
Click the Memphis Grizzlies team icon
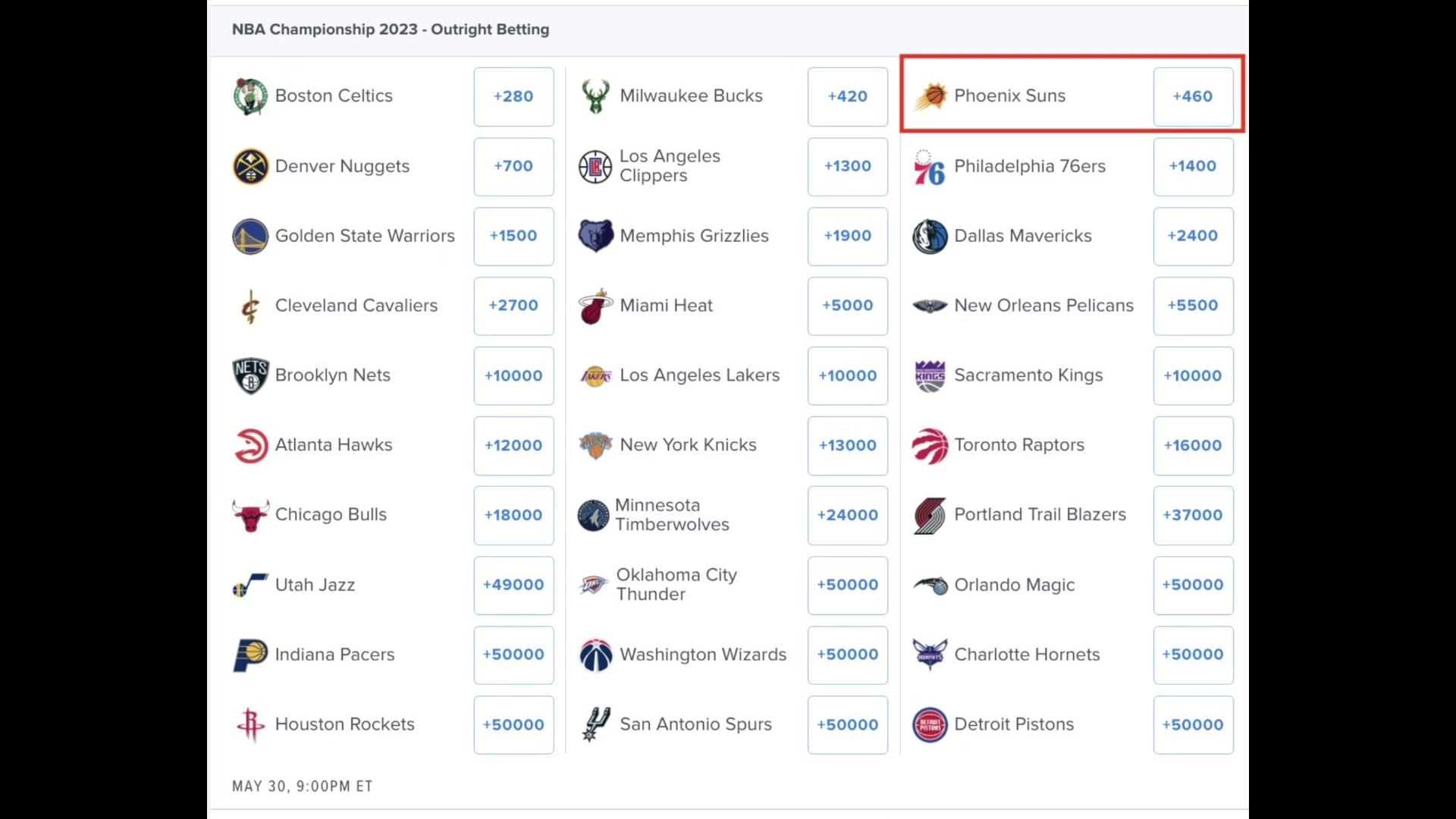click(593, 236)
